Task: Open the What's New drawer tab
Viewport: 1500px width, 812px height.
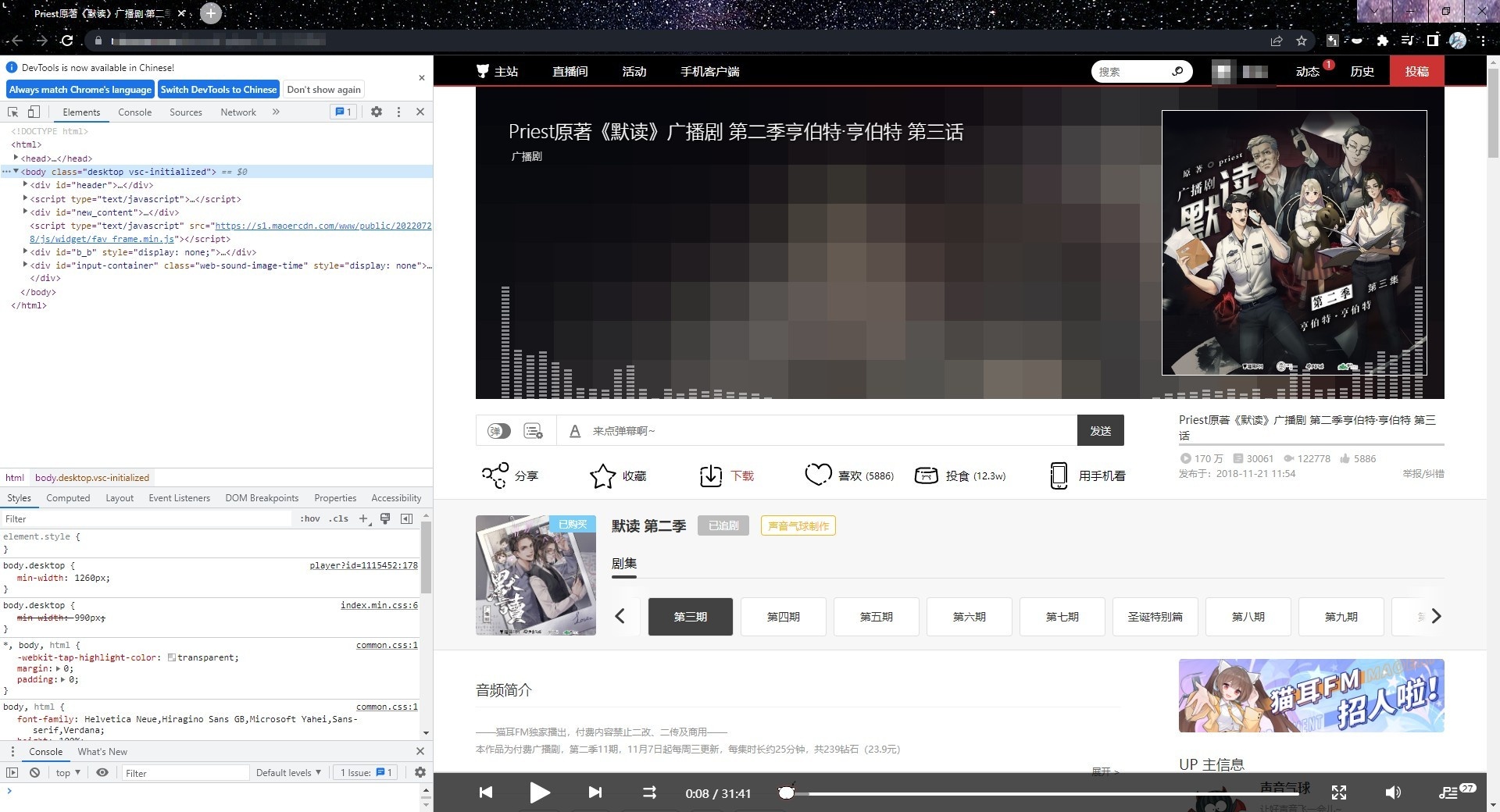Action: point(102,751)
